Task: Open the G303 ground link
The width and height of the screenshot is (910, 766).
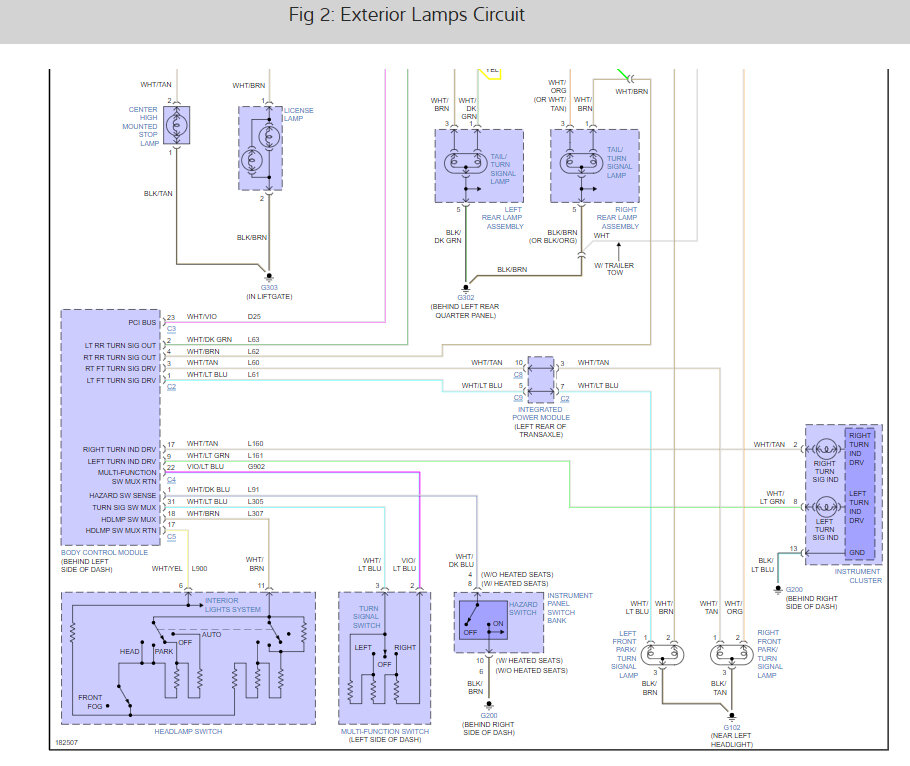Action: (x=269, y=287)
